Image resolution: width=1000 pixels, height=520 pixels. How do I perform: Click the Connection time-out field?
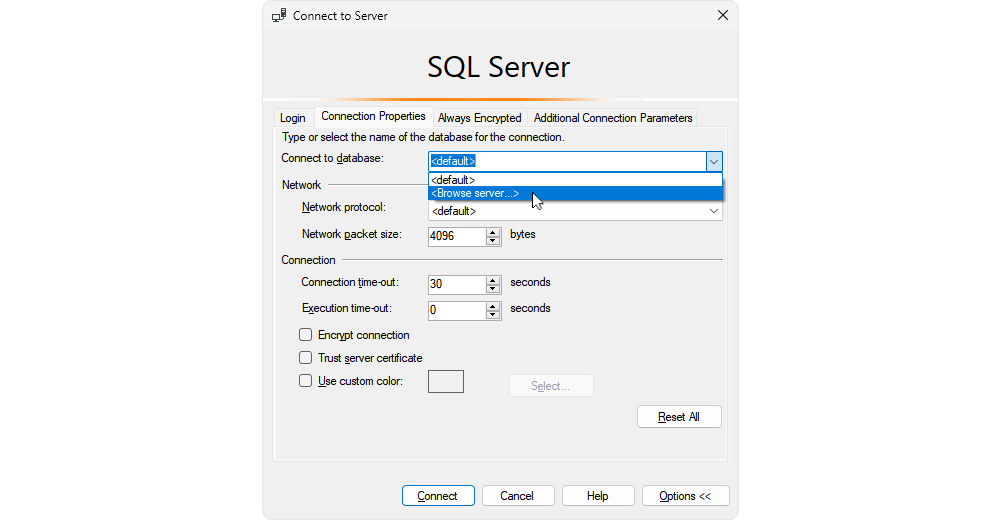pyautogui.click(x=457, y=284)
